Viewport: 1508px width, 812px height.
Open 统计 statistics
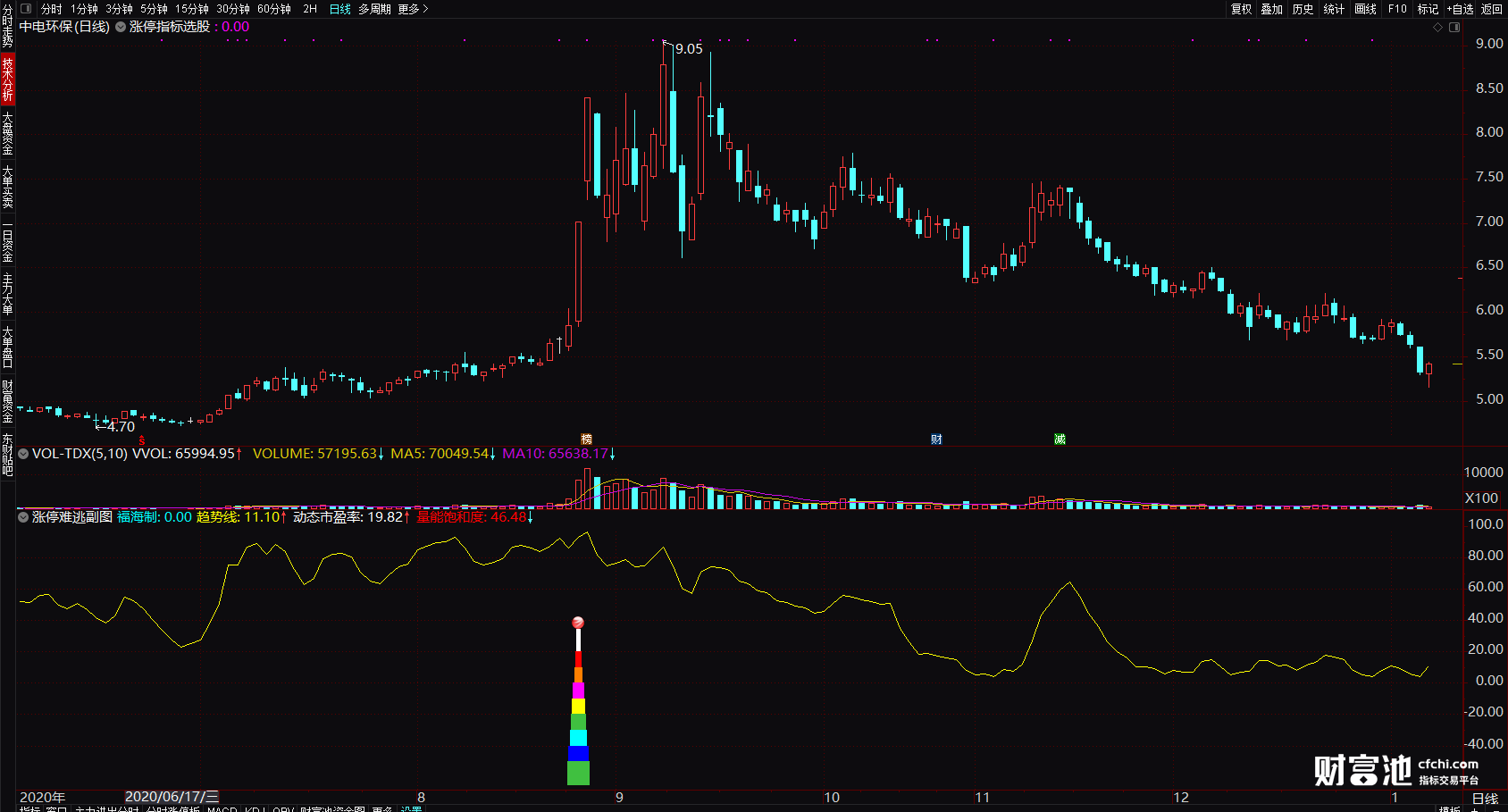[1334, 9]
